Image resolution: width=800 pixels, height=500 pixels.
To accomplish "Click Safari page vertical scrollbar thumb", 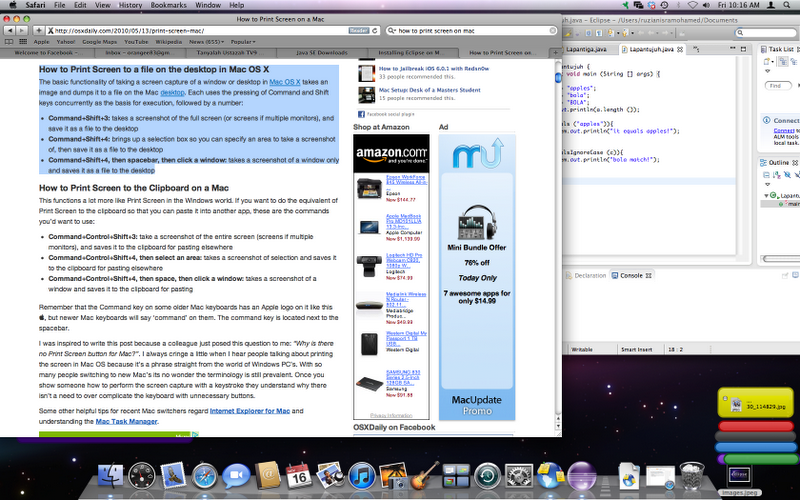I will [558, 78].
